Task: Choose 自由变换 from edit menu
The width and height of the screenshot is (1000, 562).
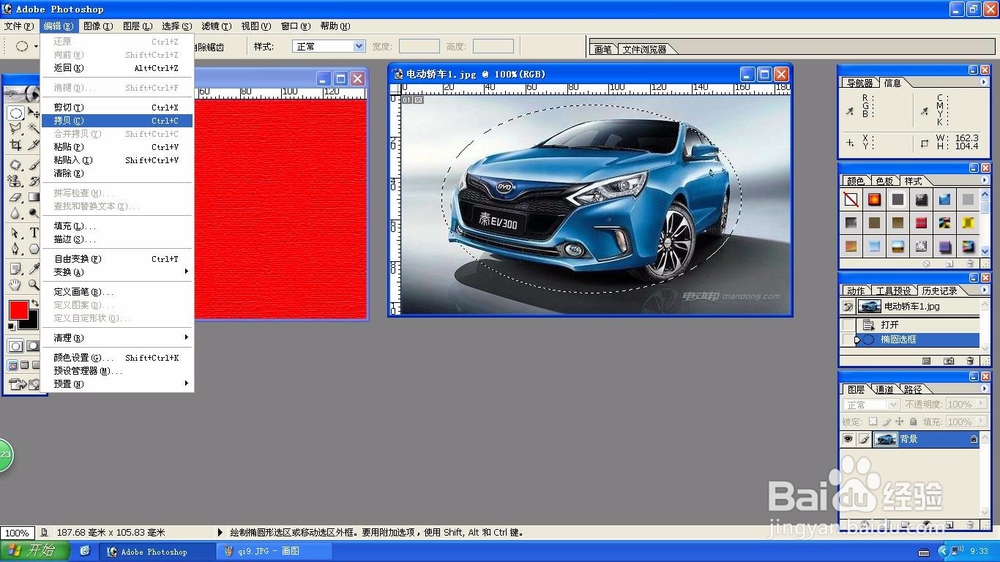Action: click(117, 259)
